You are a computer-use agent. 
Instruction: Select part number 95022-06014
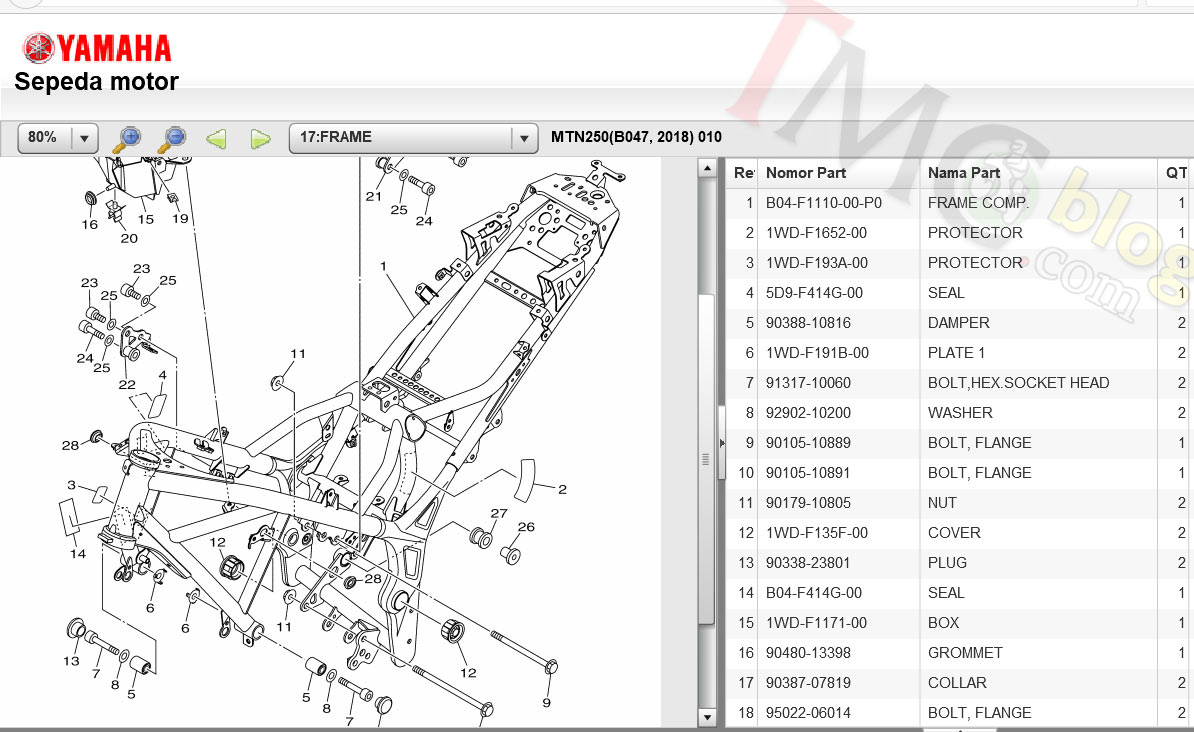(808, 713)
